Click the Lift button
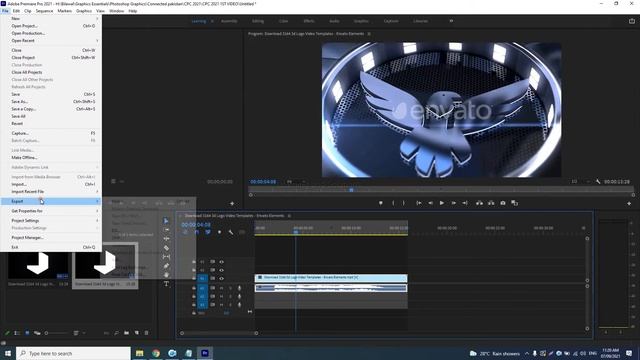 point(480,203)
